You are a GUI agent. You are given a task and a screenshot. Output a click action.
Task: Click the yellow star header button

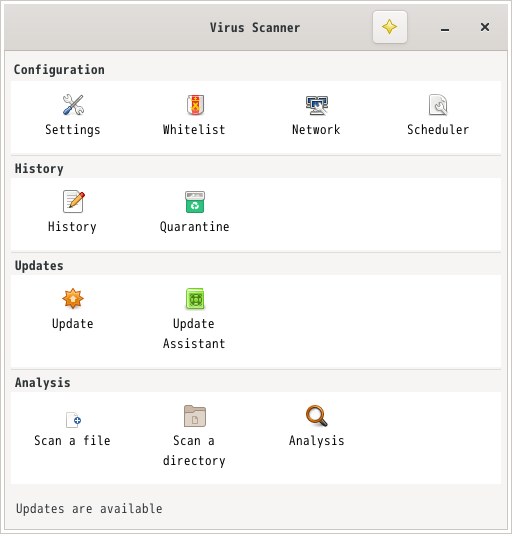point(390,27)
